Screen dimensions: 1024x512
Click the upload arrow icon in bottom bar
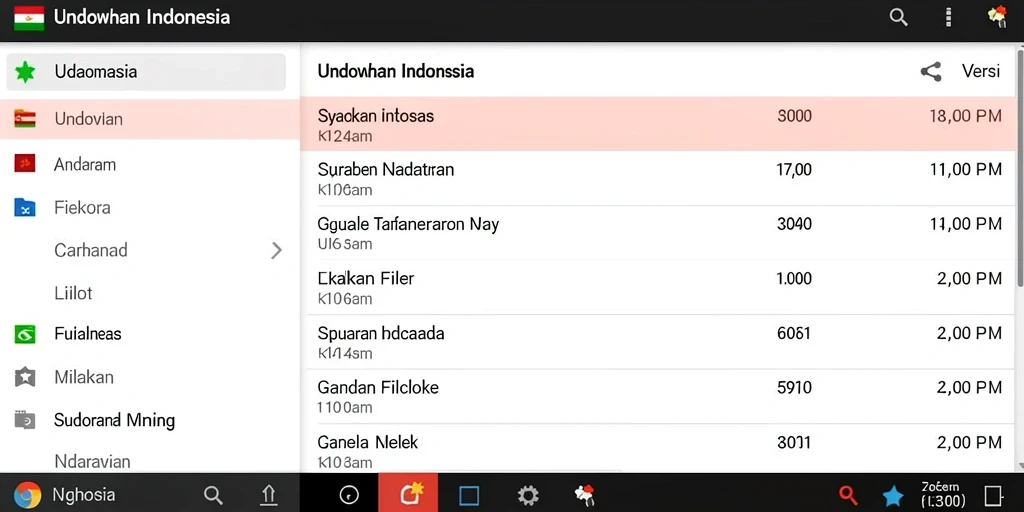coord(268,495)
